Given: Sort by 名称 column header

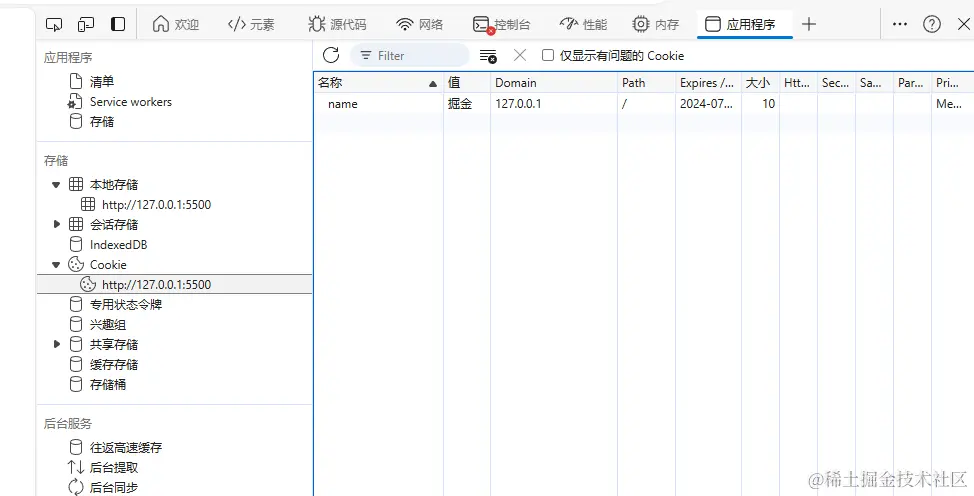Looking at the screenshot, I should (378, 83).
